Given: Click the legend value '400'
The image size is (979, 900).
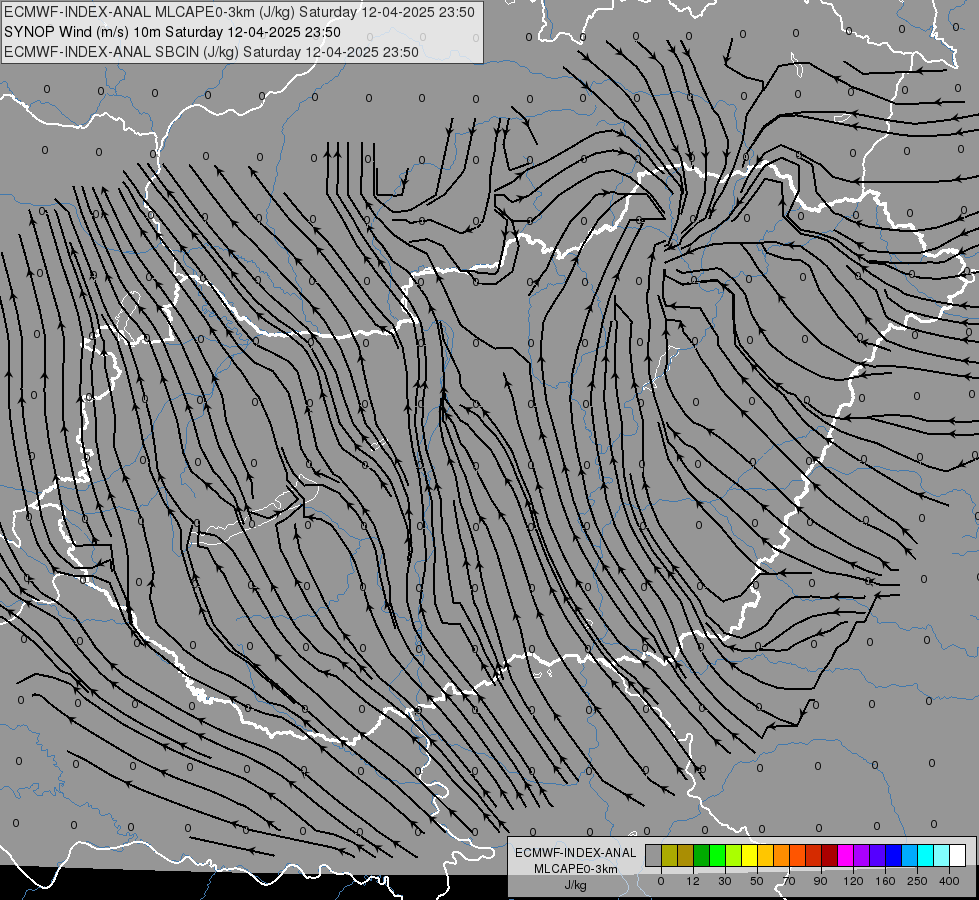Looking at the screenshot, I should tap(949, 881).
